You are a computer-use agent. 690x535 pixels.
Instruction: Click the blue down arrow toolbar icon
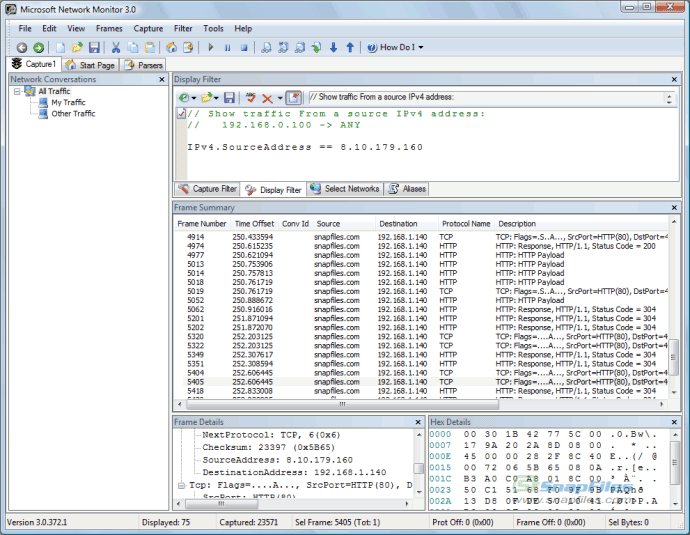[x=333, y=48]
